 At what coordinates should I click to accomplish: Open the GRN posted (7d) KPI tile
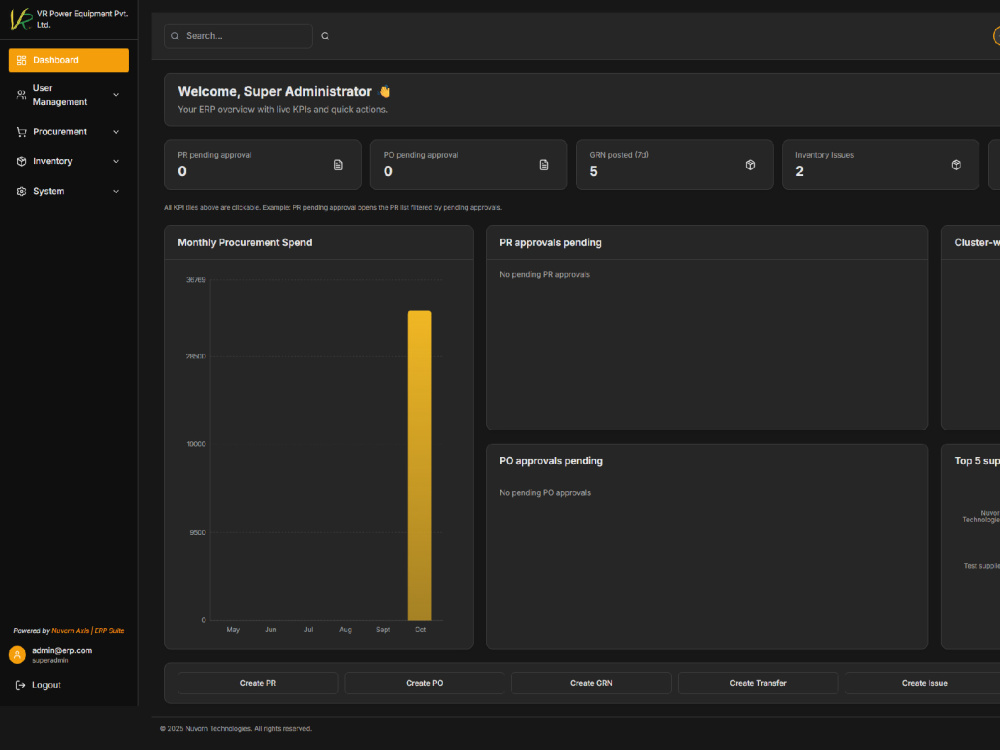point(675,165)
